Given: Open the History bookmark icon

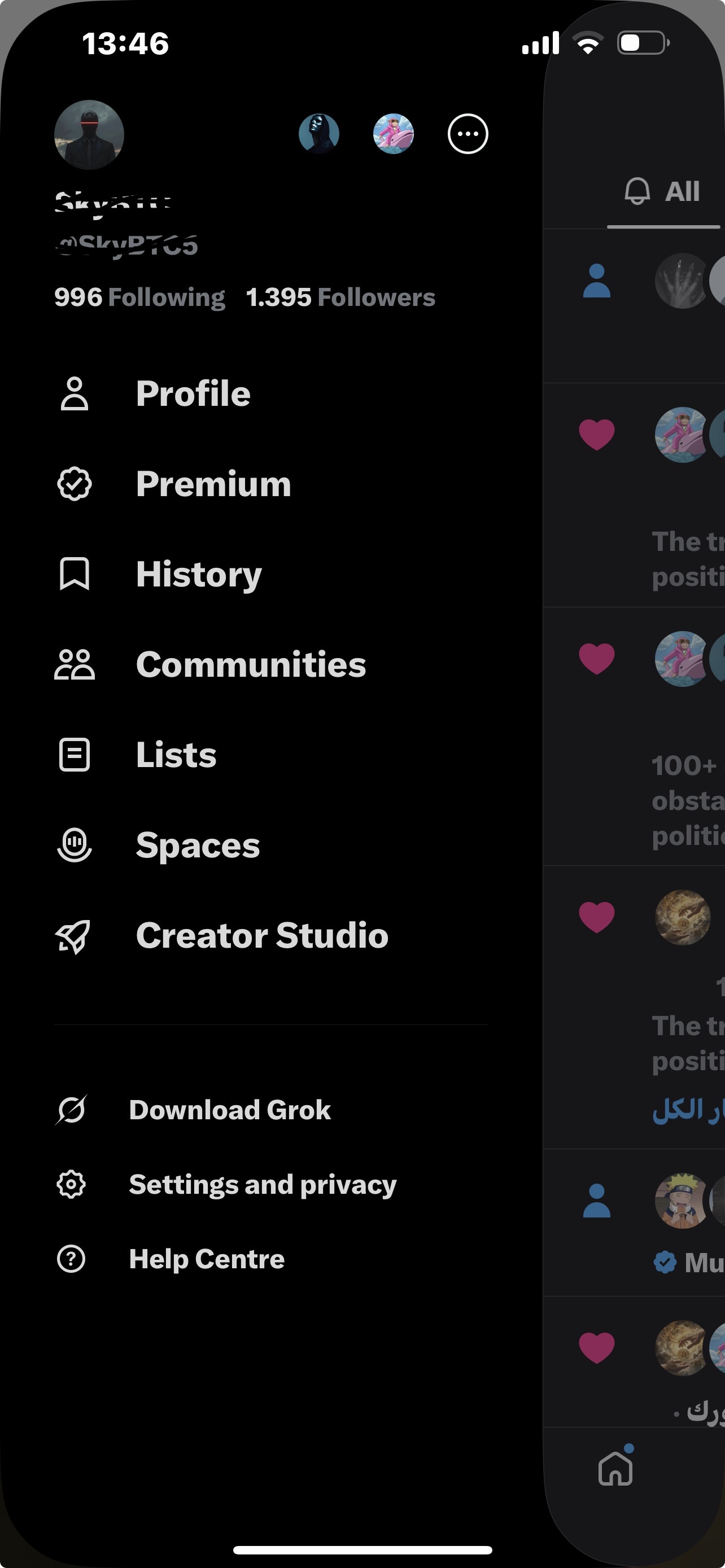Looking at the screenshot, I should tap(75, 574).
